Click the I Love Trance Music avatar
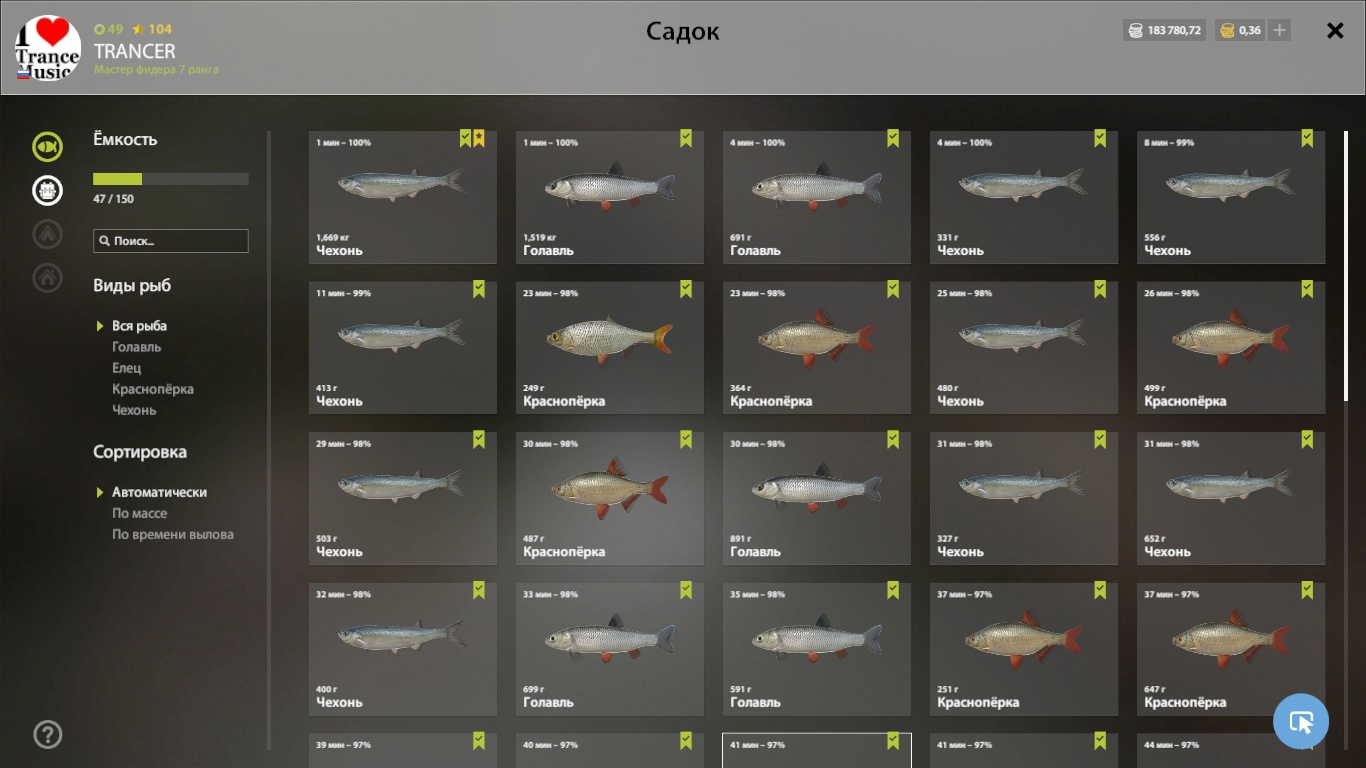1366x768 pixels. click(x=48, y=48)
